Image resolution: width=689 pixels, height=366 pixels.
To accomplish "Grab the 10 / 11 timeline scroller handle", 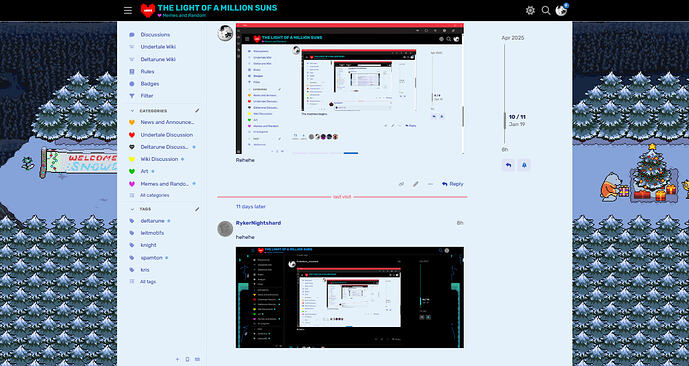I will coord(504,120).
